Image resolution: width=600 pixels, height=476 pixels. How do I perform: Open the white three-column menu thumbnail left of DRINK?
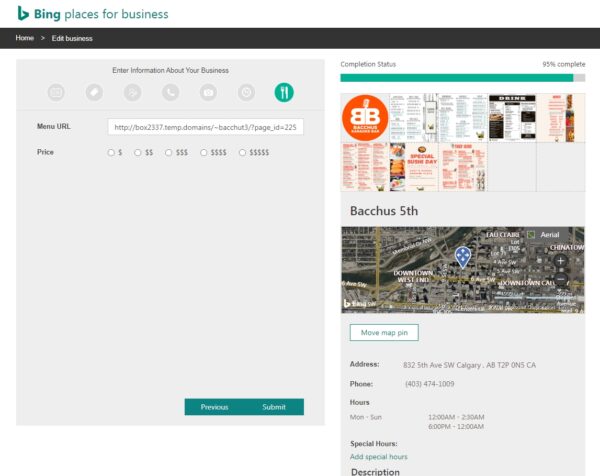463,118
